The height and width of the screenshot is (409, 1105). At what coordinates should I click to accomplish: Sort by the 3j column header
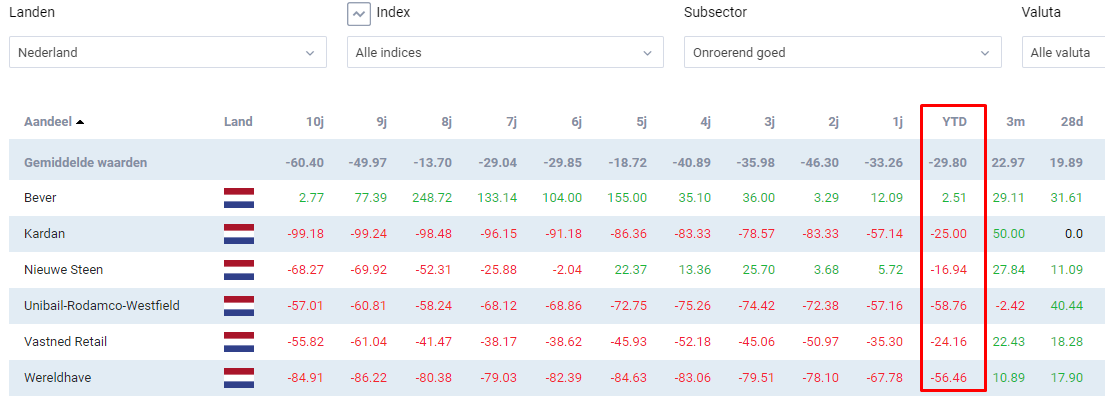[x=769, y=122]
